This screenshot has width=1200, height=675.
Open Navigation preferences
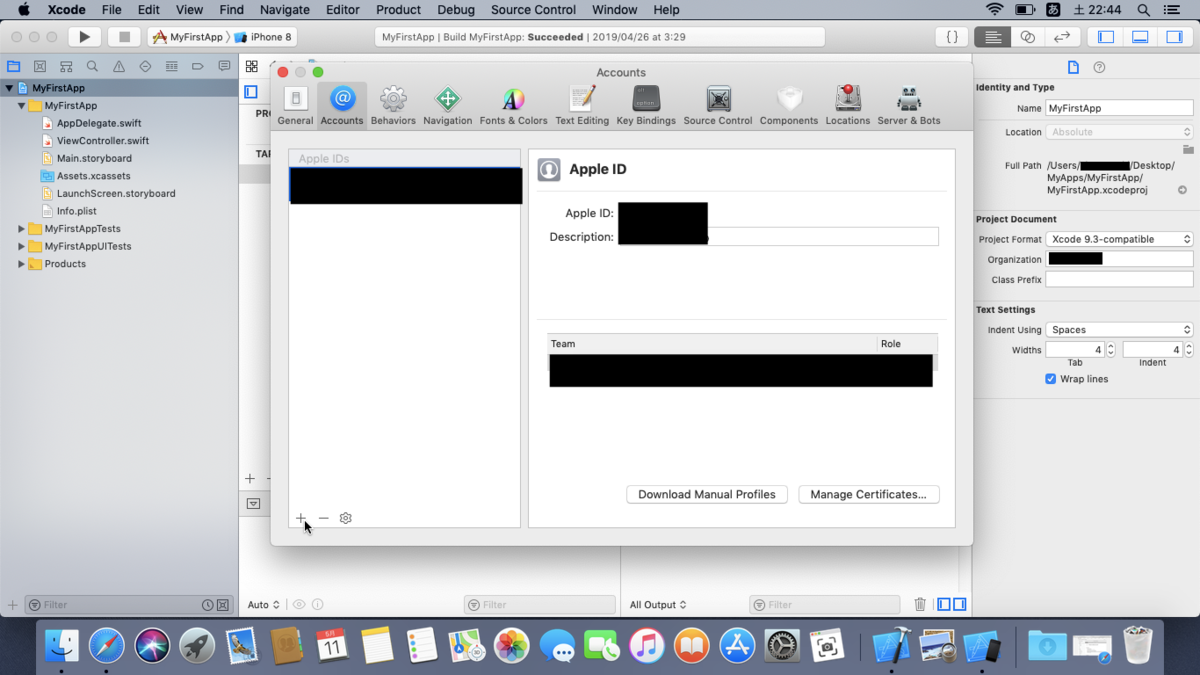pyautogui.click(x=447, y=105)
